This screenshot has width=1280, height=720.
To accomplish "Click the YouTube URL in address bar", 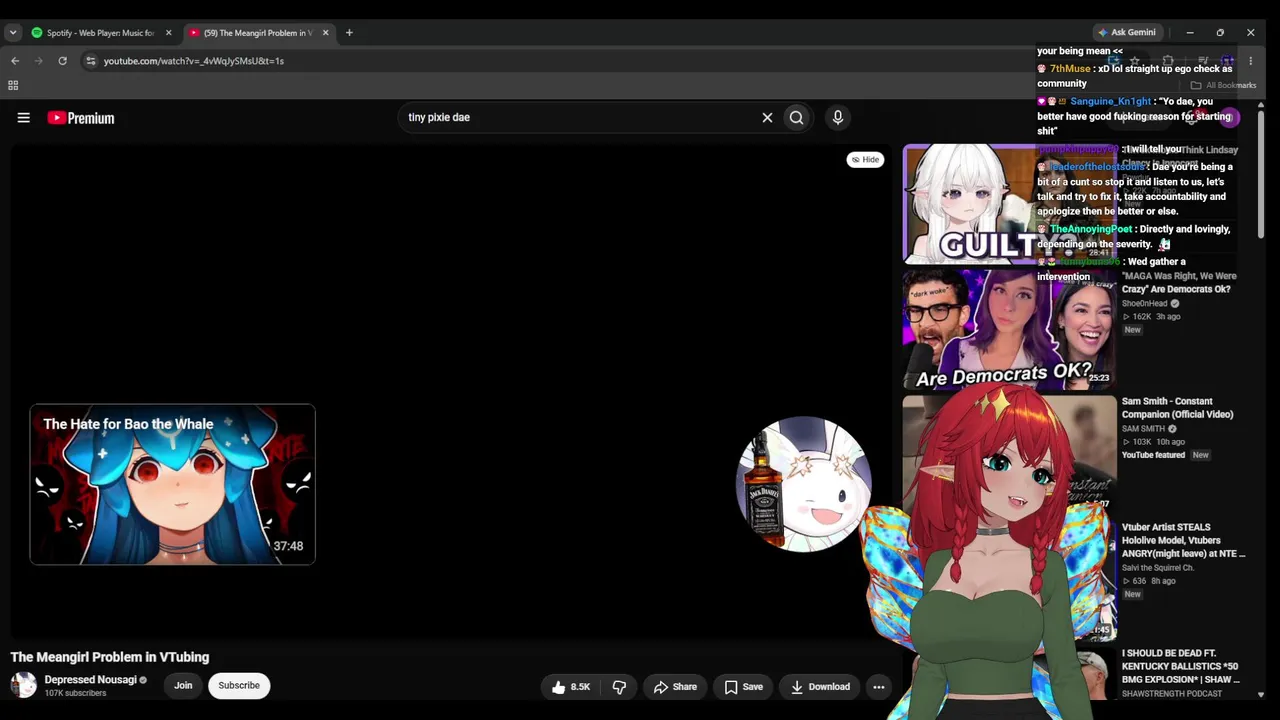I will tap(194, 61).
